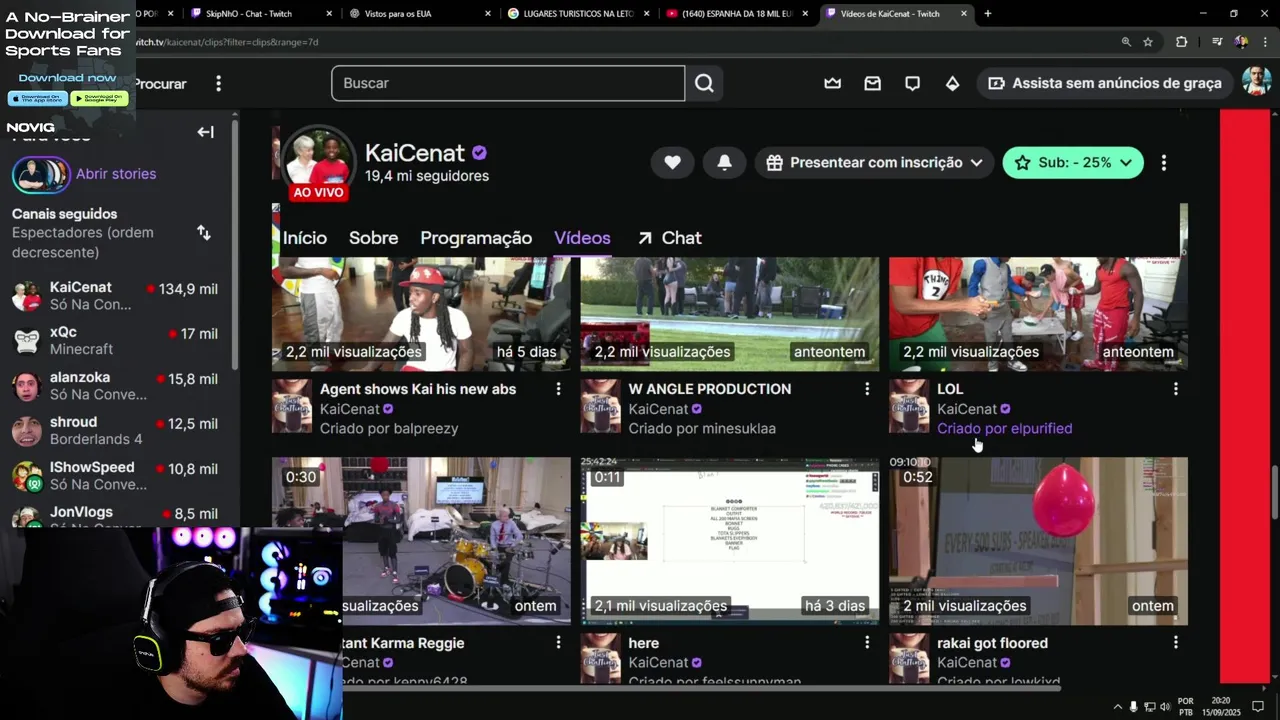Viewport: 1280px width, 720px height.
Task: Select the Vídeos channel tab
Action: coord(582,238)
